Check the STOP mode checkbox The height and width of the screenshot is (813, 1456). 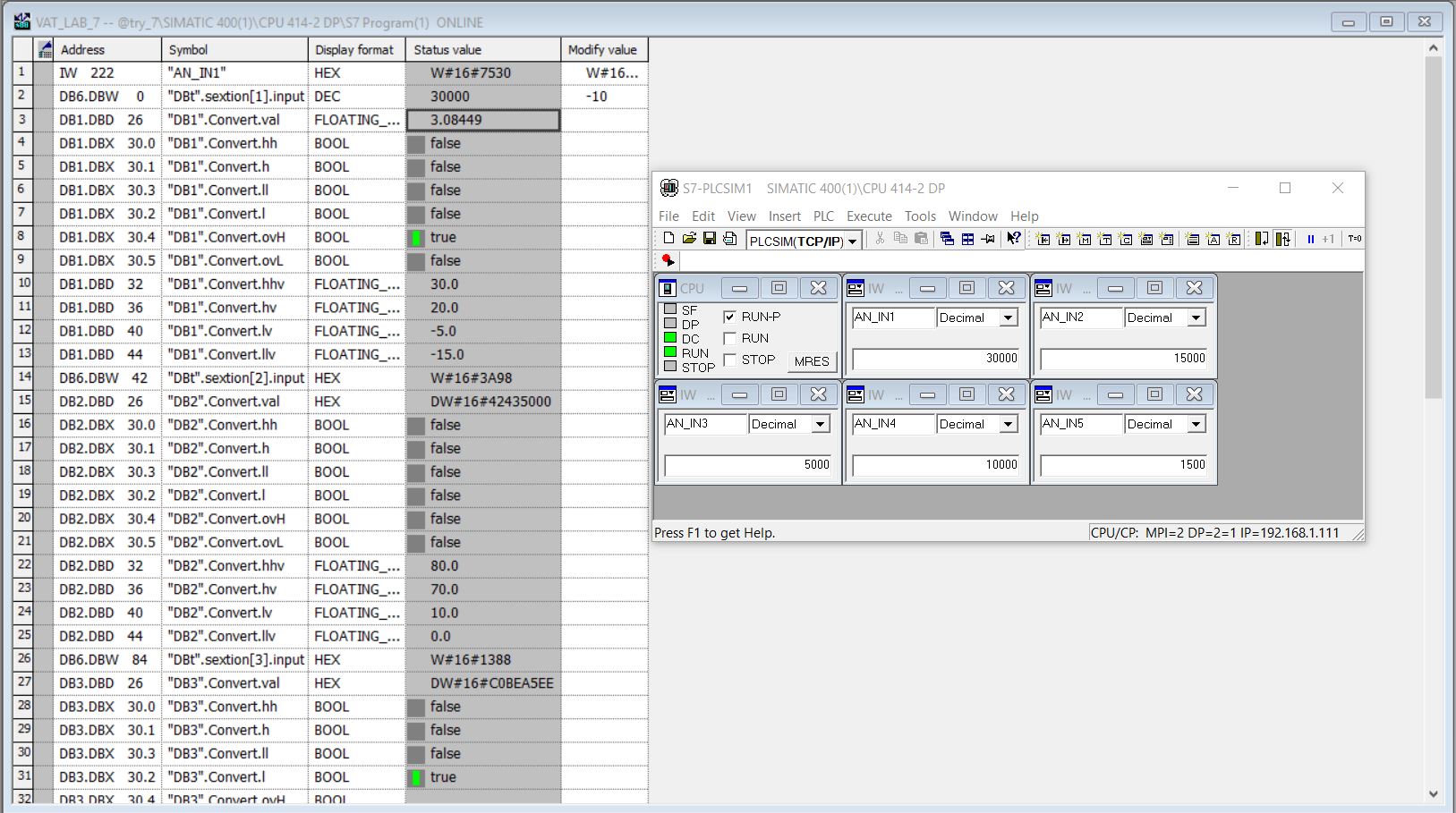(x=729, y=360)
